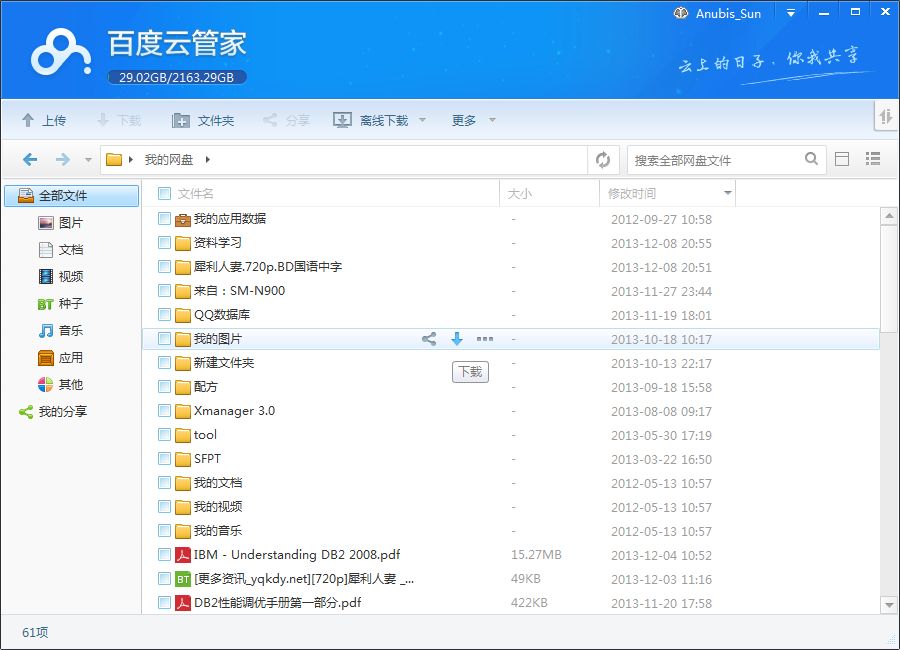Viewport: 900px width, 650px height.
Task: Click 文件夹 label to create folder
Action: (x=216, y=121)
